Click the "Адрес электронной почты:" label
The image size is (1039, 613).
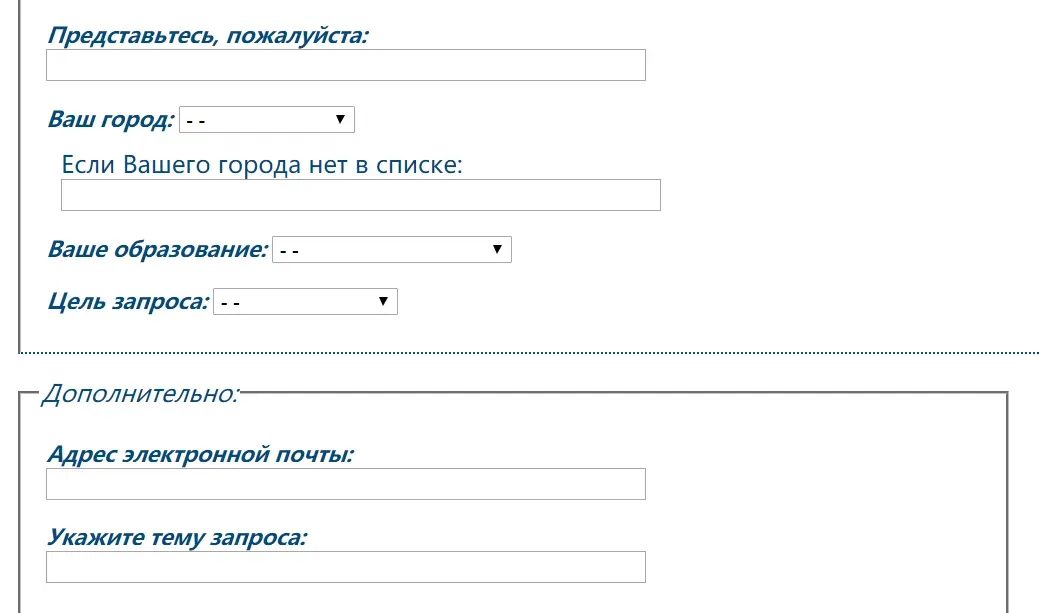click(200, 455)
